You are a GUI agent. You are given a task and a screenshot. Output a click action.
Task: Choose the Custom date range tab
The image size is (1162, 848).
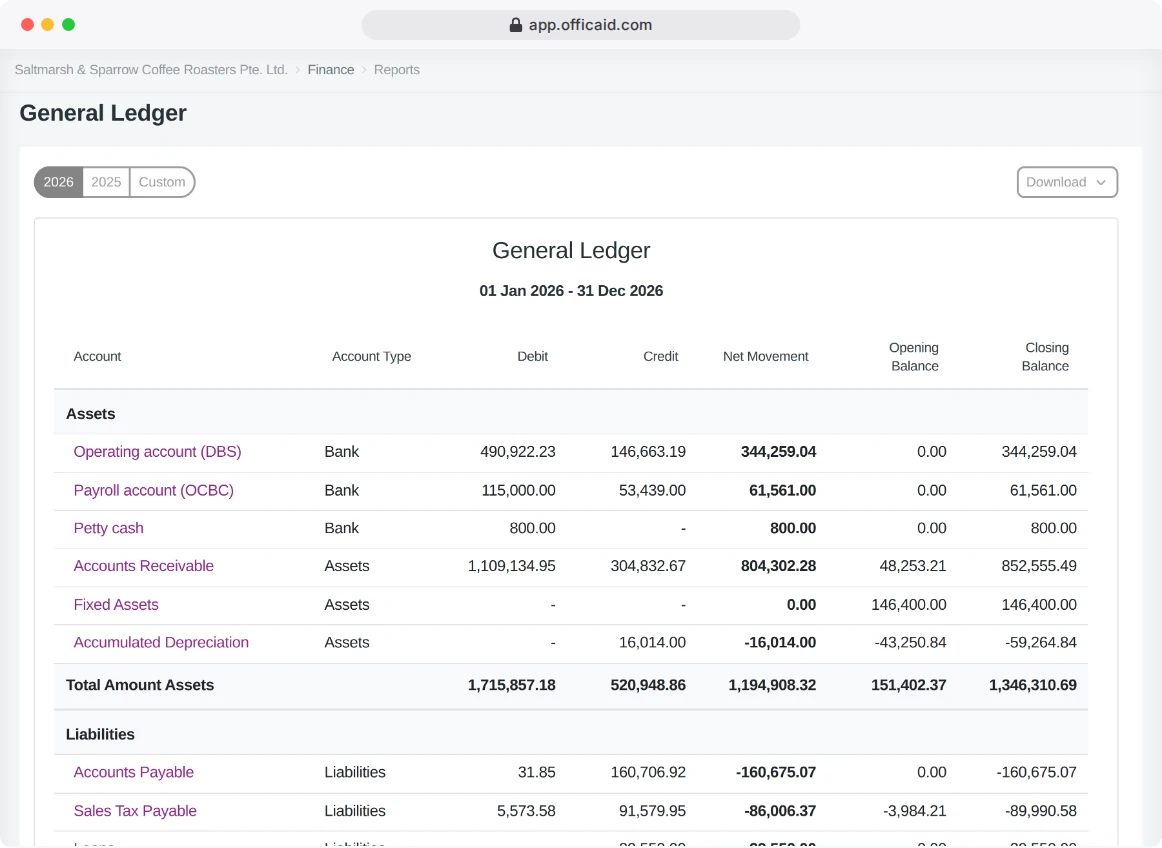(x=162, y=182)
